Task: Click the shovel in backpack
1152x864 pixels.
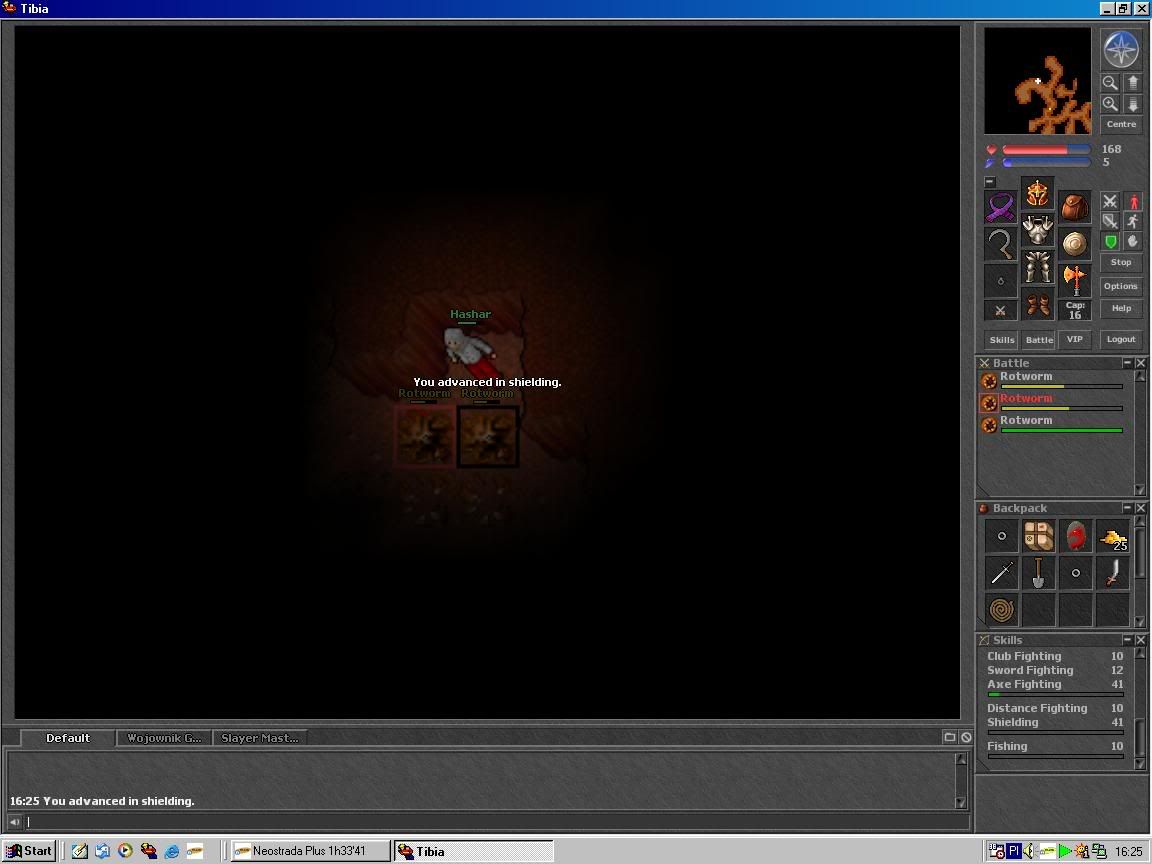Action: point(1039,572)
